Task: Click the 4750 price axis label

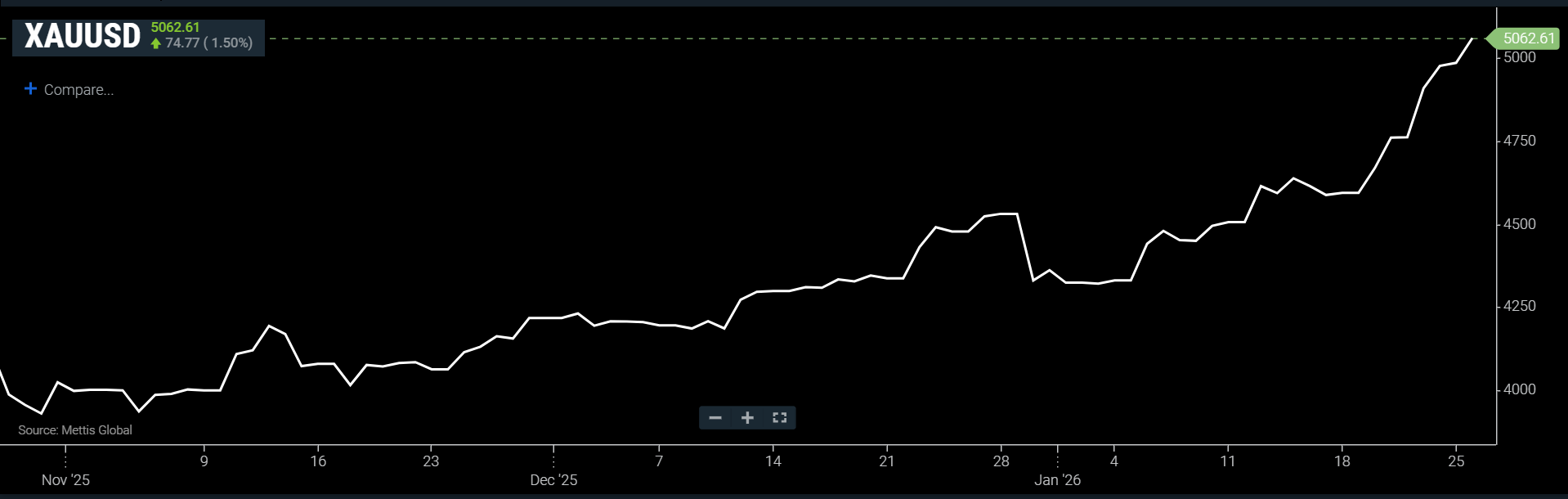Action: click(1520, 141)
